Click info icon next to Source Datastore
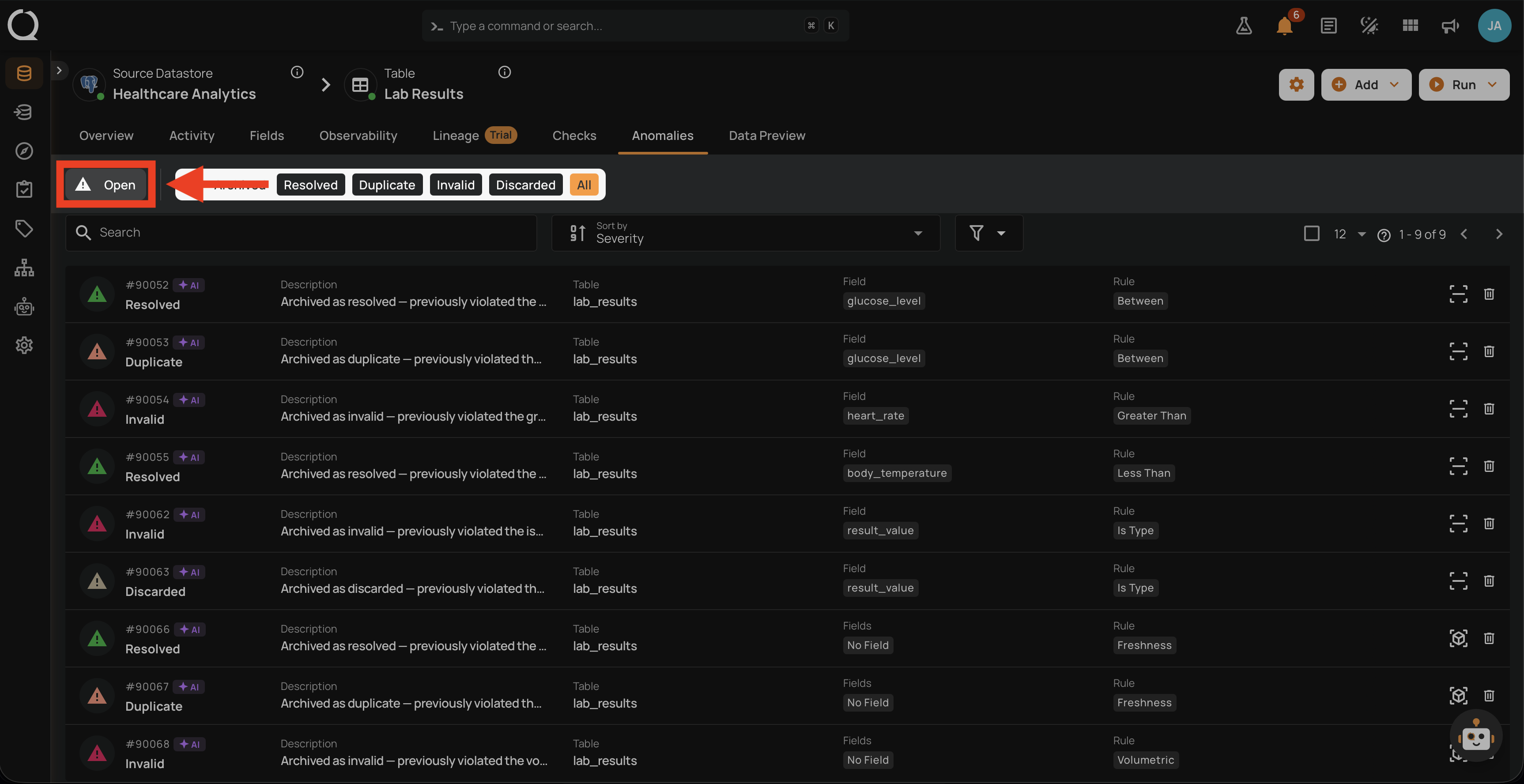 point(297,72)
